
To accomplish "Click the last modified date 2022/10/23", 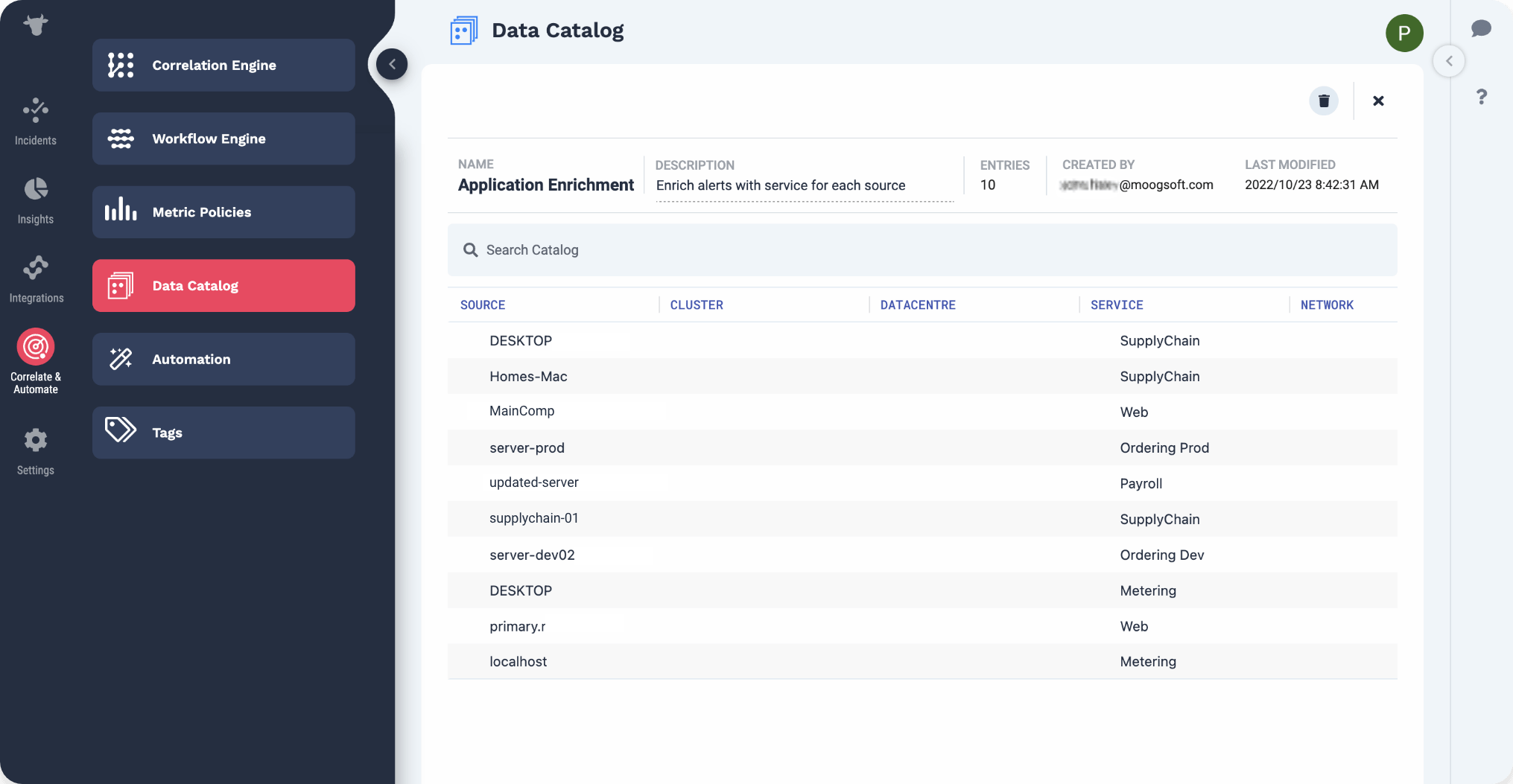I will [x=1311, y=185].
